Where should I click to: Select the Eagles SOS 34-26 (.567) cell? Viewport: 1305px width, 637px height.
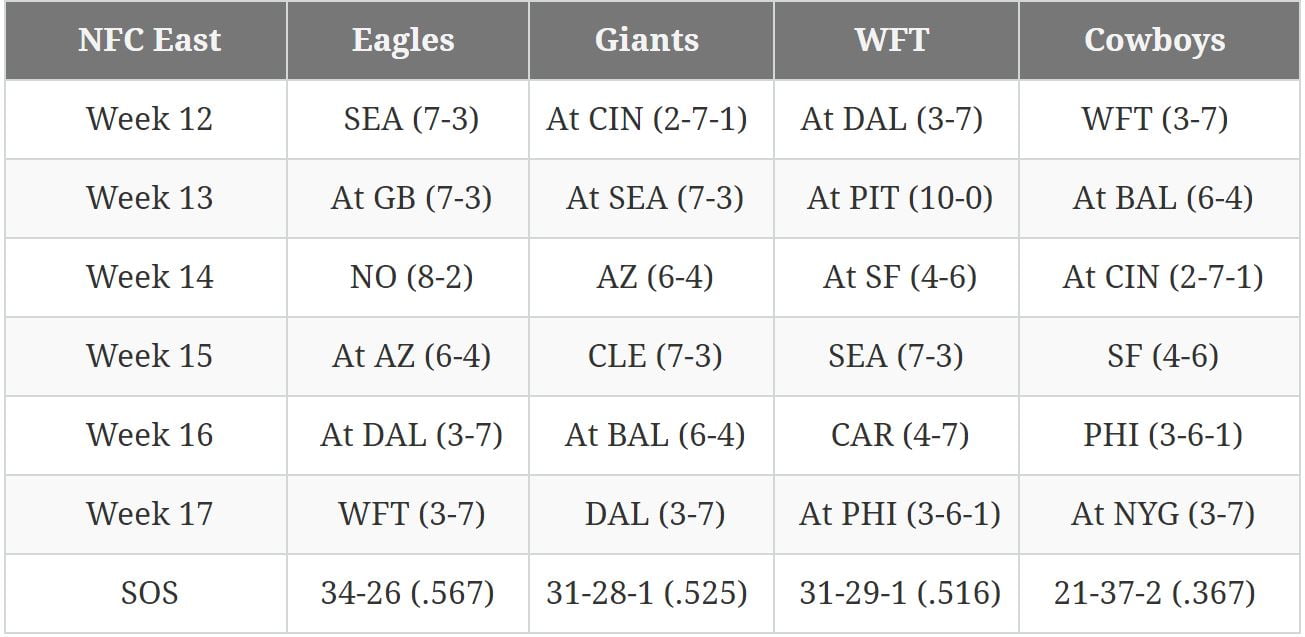(407, 593)
